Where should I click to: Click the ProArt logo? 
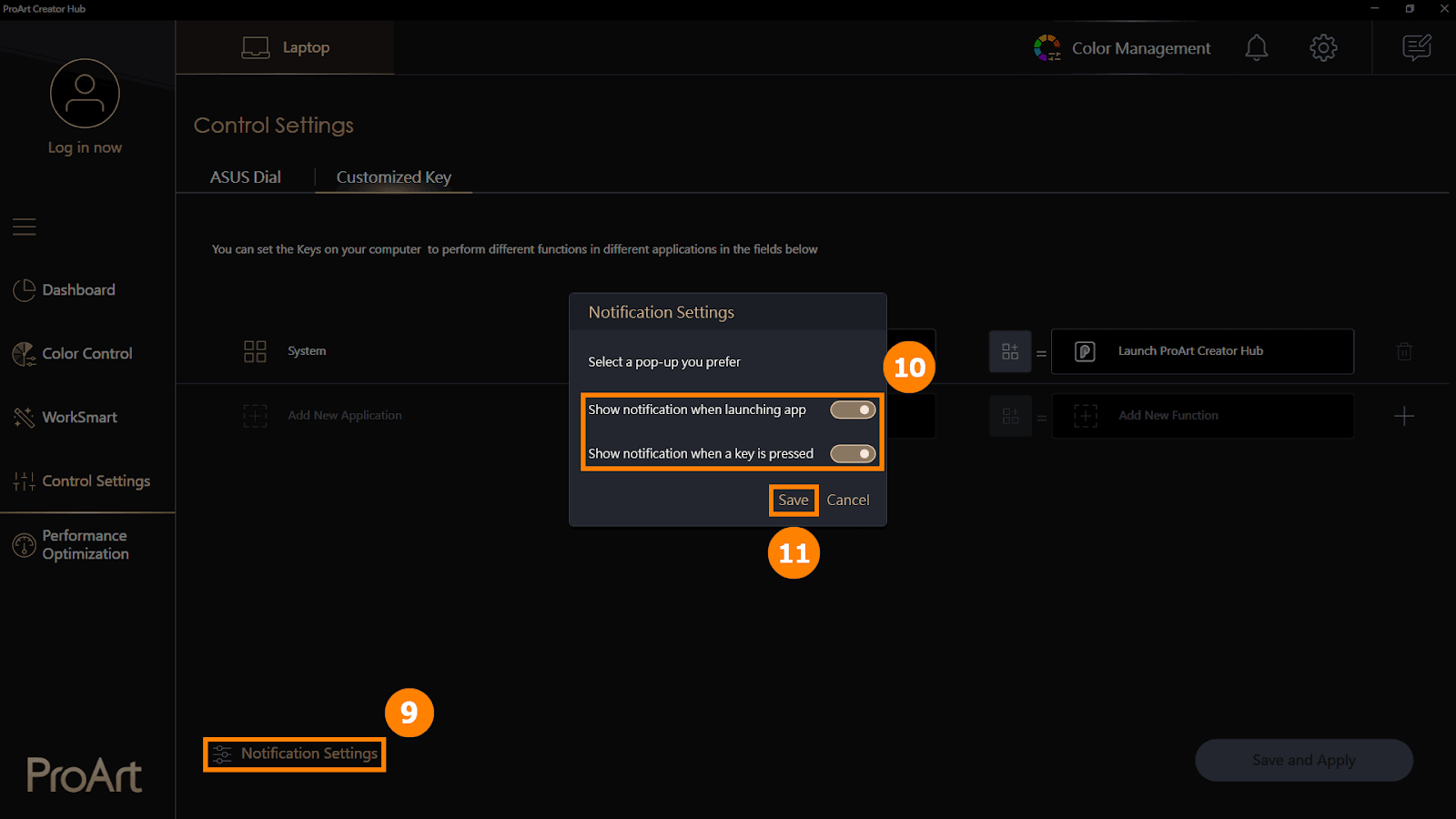[85, 775]
